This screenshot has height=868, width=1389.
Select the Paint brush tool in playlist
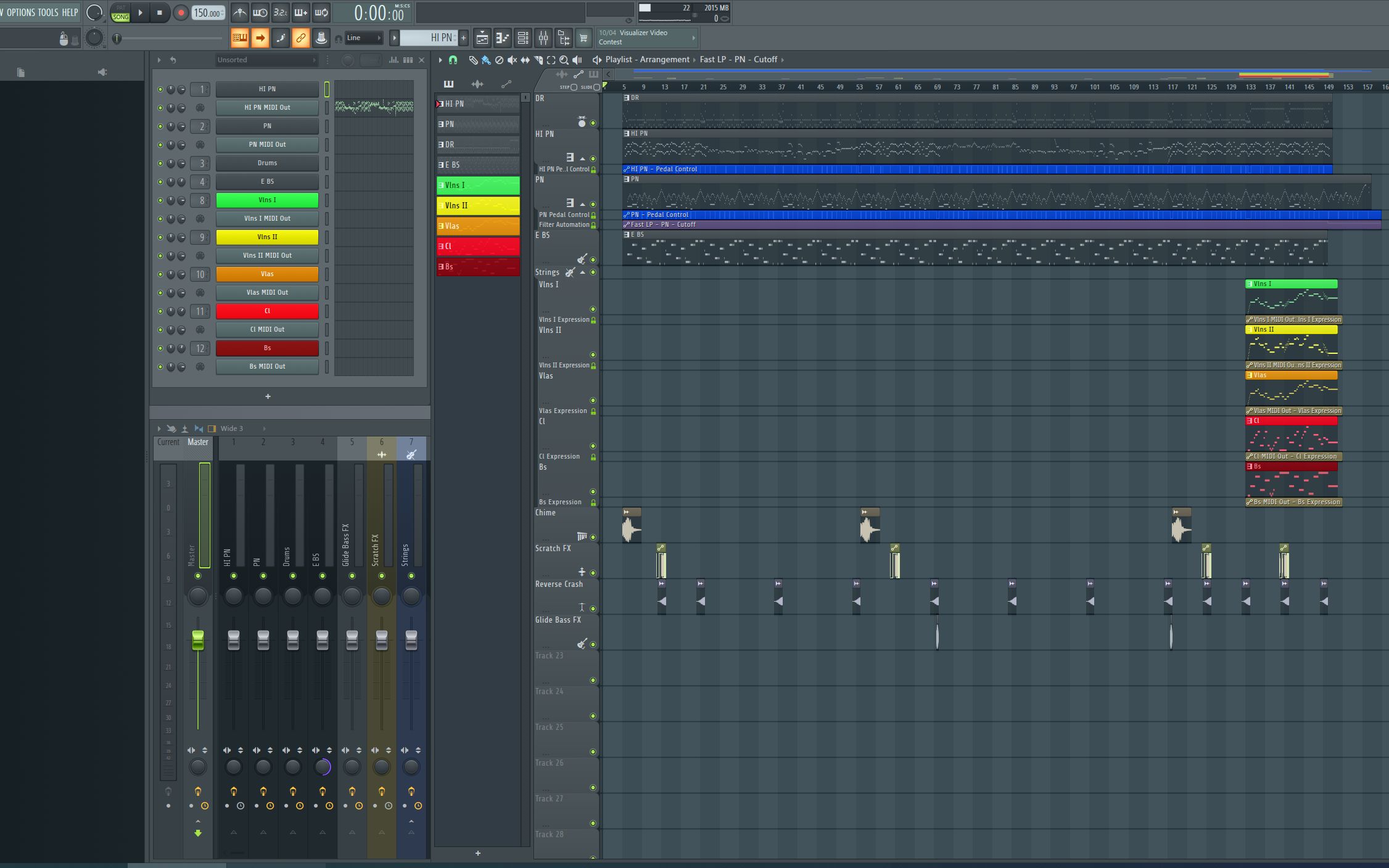(x=486, y=60)
